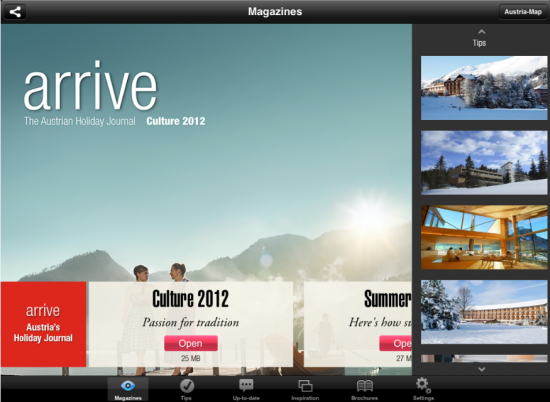The image size is (550, 402).
Task: Open the Up-to-date speech bubble tab
Action: (246, 389)
